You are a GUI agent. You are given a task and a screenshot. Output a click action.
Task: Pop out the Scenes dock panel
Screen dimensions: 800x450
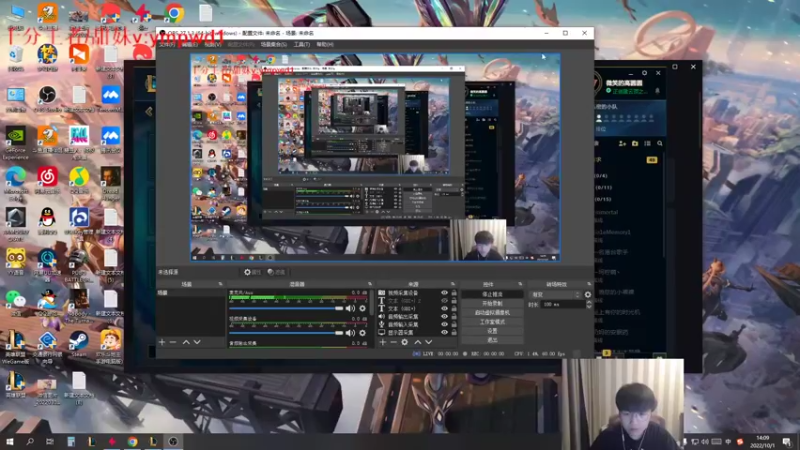[220, 284]
